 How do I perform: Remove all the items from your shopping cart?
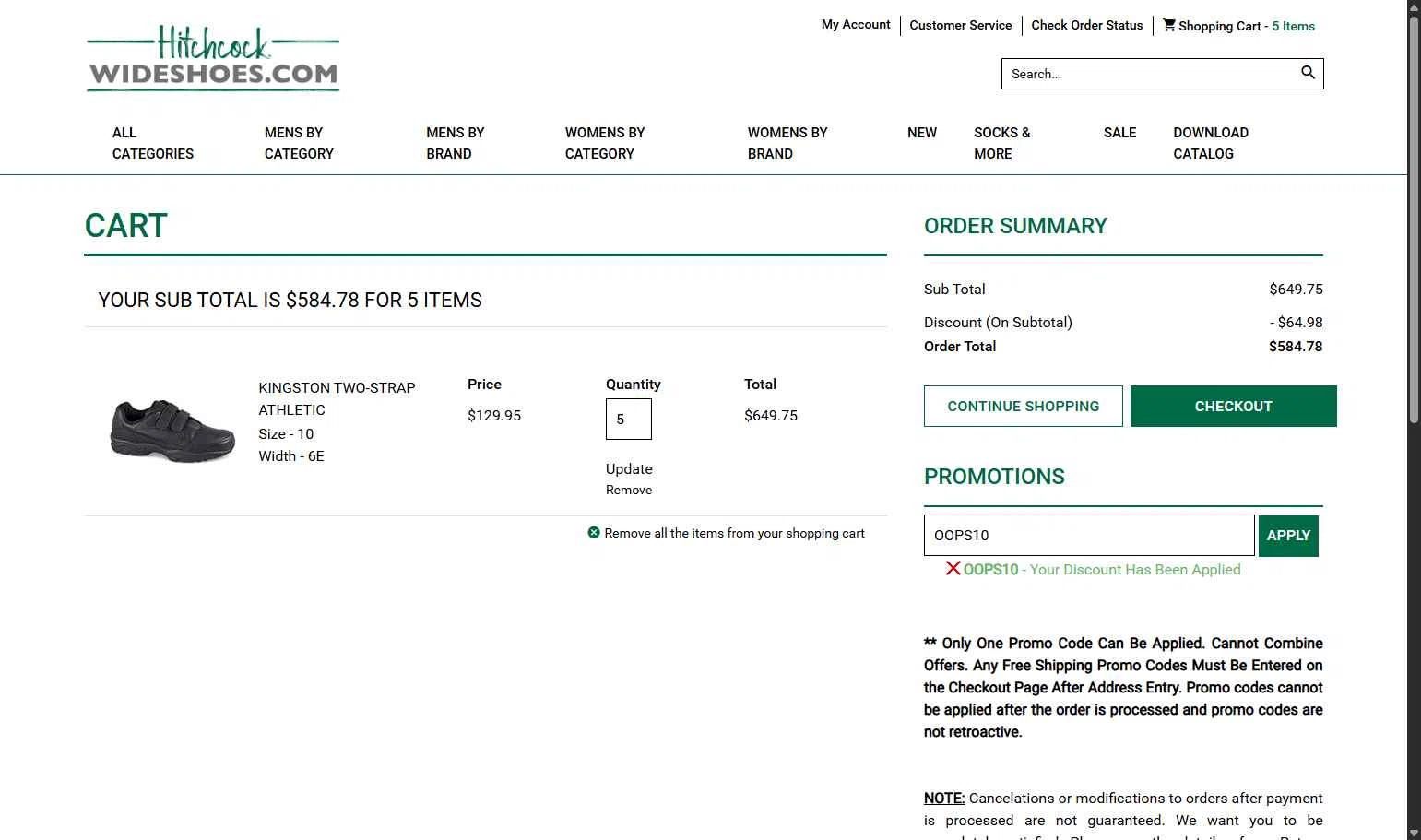(734, 533)
